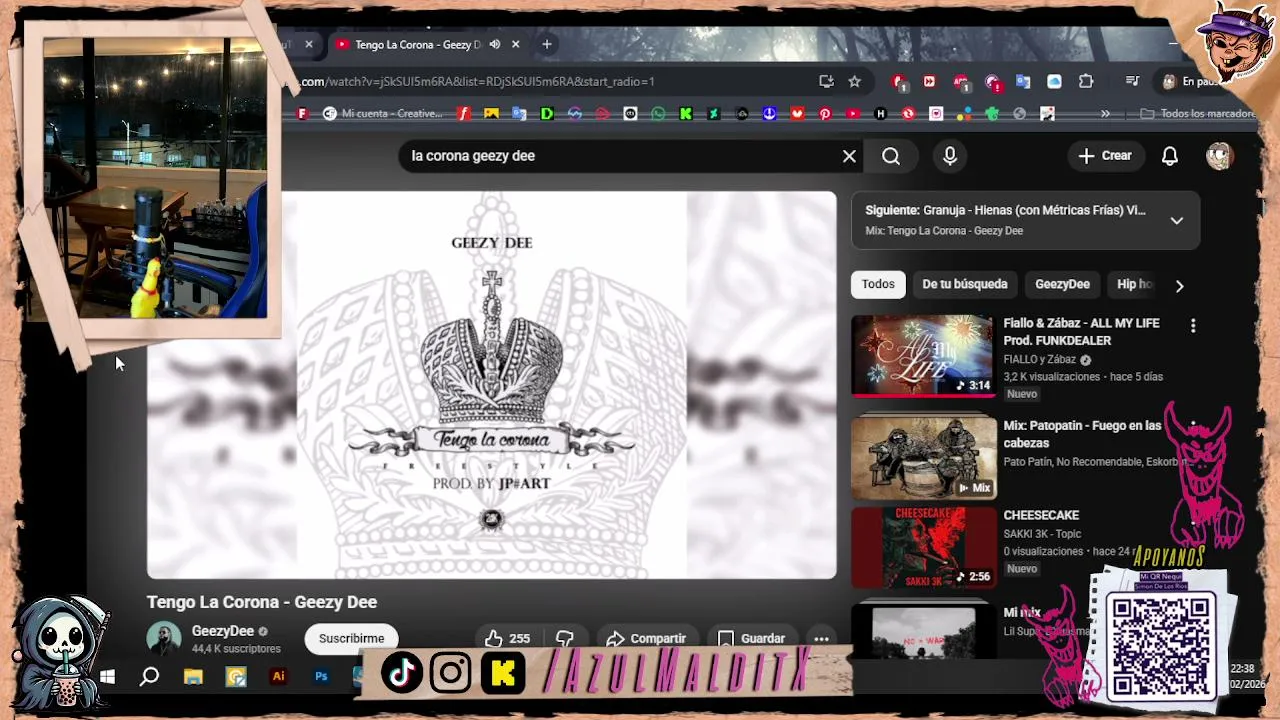1280x720 pixels.
Task: Open a new browser tab
Action: (546, 44)
